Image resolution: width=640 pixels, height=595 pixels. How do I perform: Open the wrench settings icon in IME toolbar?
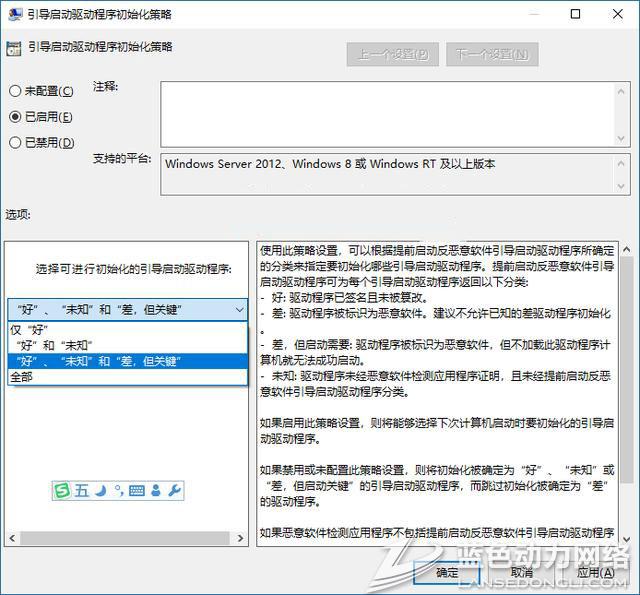[173, 490]
